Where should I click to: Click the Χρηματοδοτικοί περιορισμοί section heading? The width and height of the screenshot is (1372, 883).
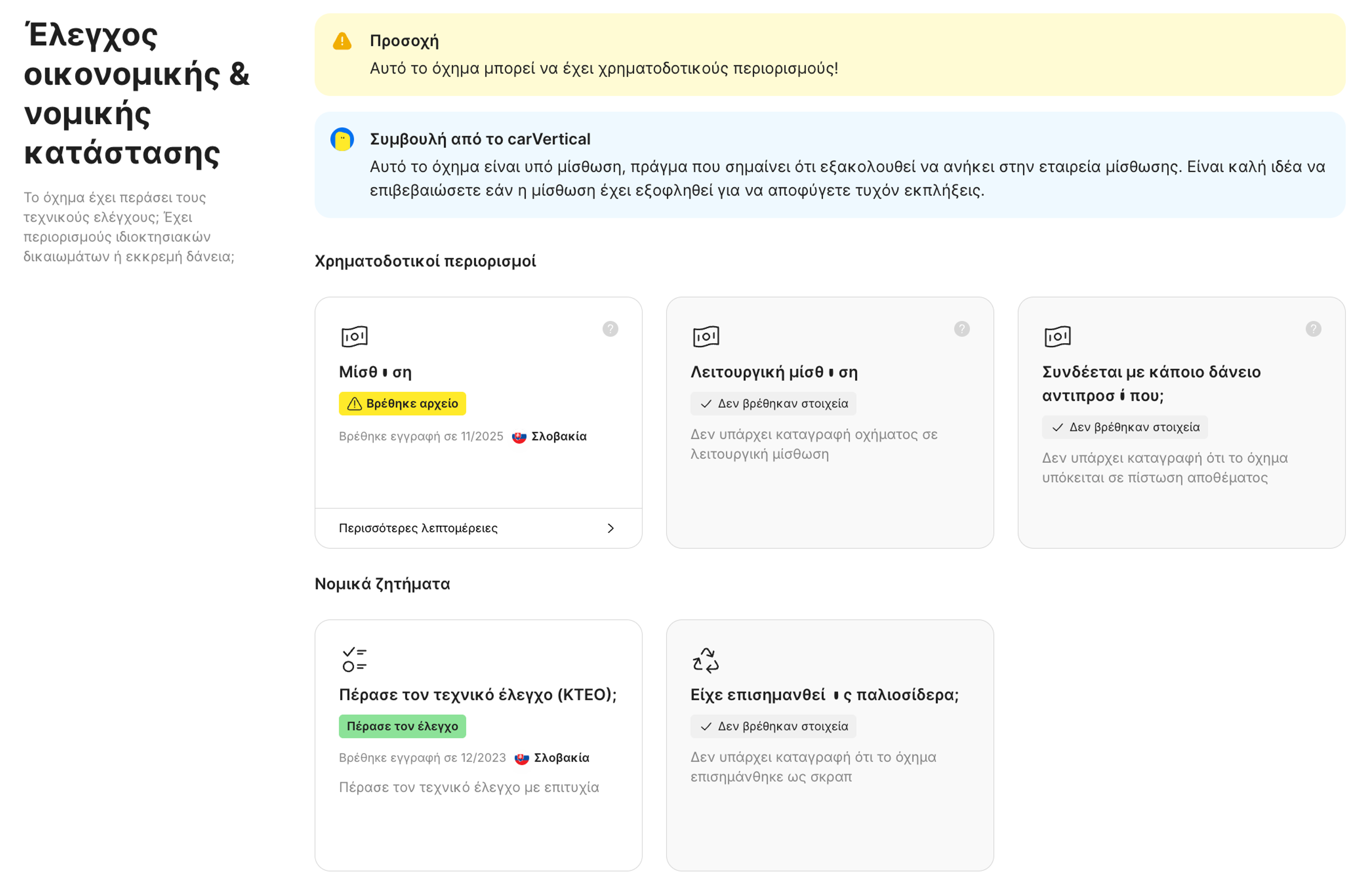coord(425,262)
